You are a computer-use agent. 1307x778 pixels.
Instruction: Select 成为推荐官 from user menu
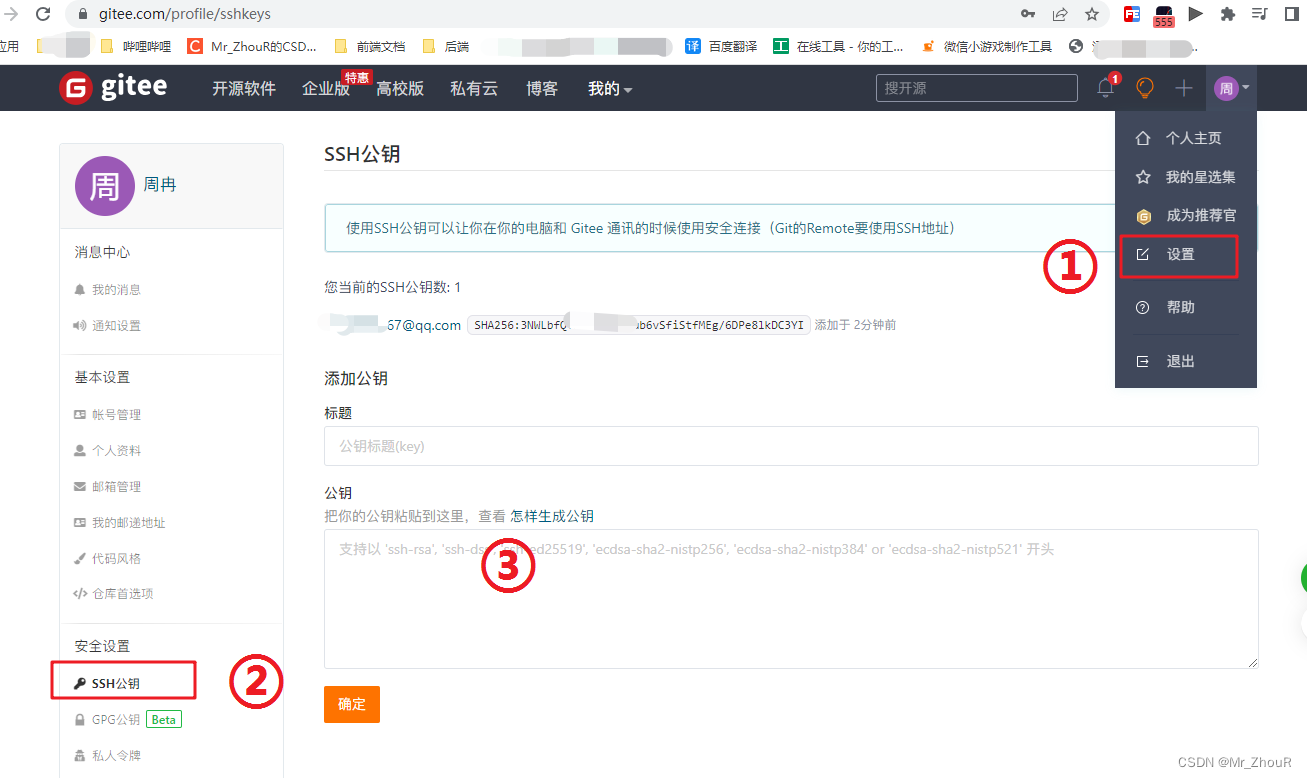1186,216
